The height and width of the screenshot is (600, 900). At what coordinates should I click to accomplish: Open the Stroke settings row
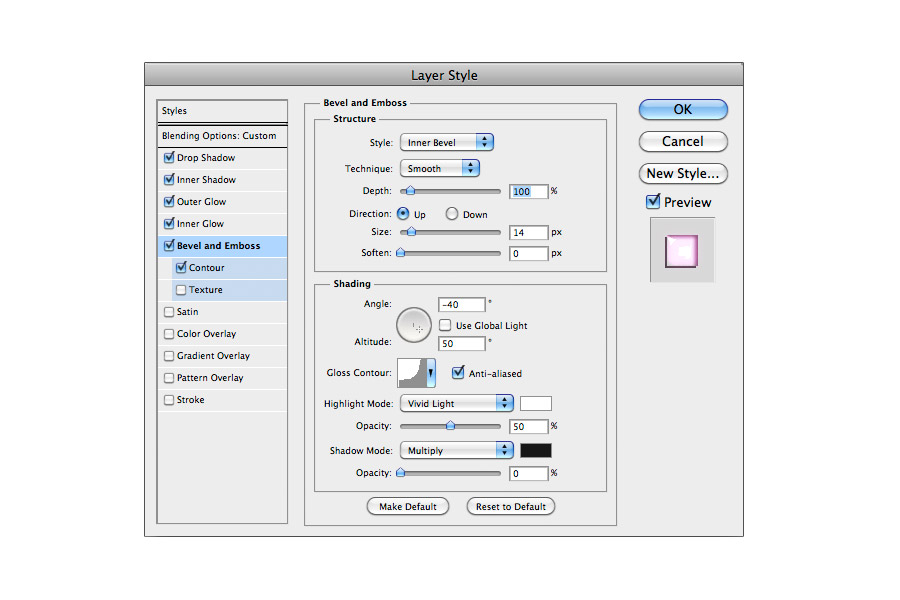(x=222, y=400)
